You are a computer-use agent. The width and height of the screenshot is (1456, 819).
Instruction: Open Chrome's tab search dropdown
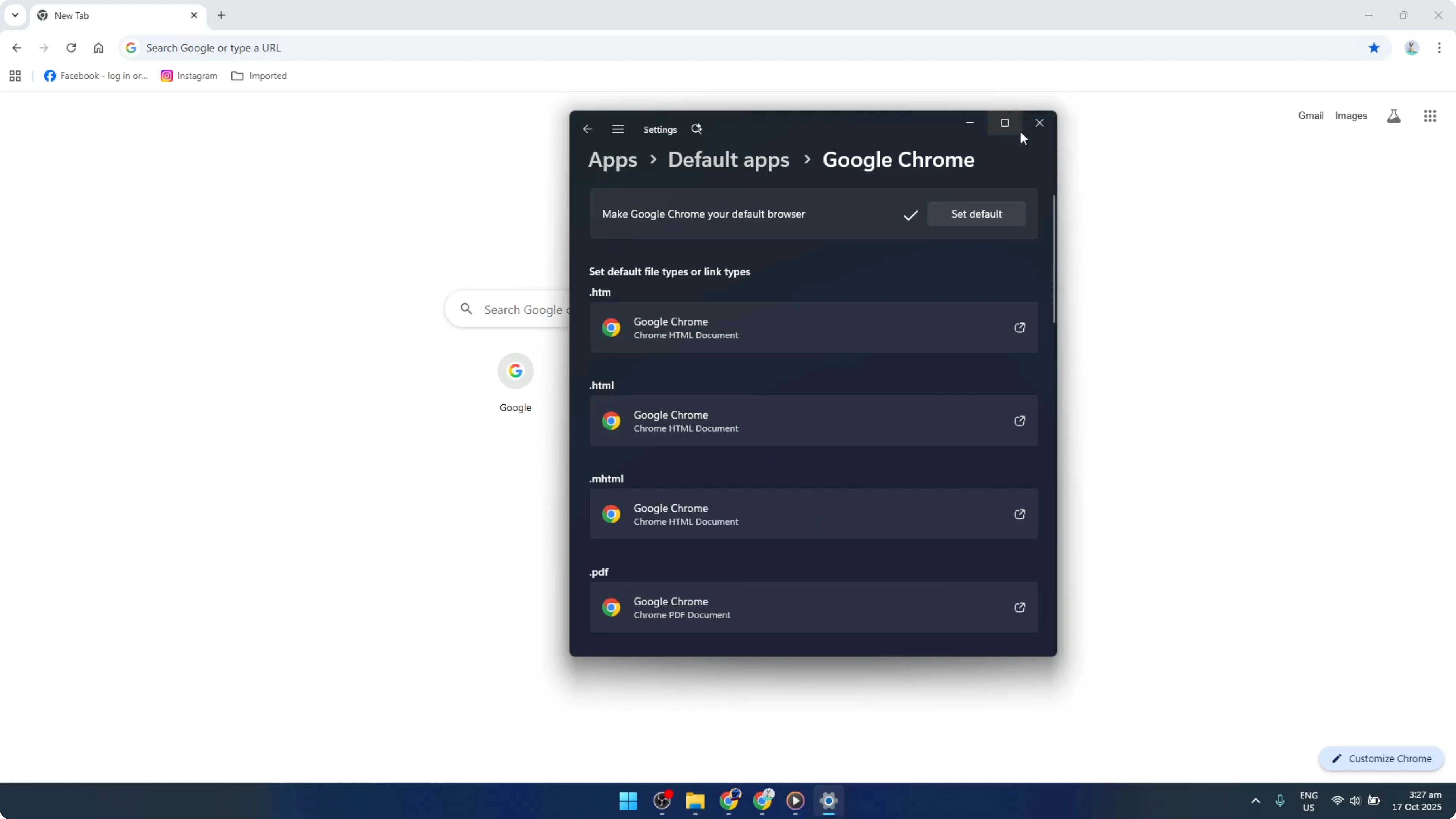[x=15, y=15]
